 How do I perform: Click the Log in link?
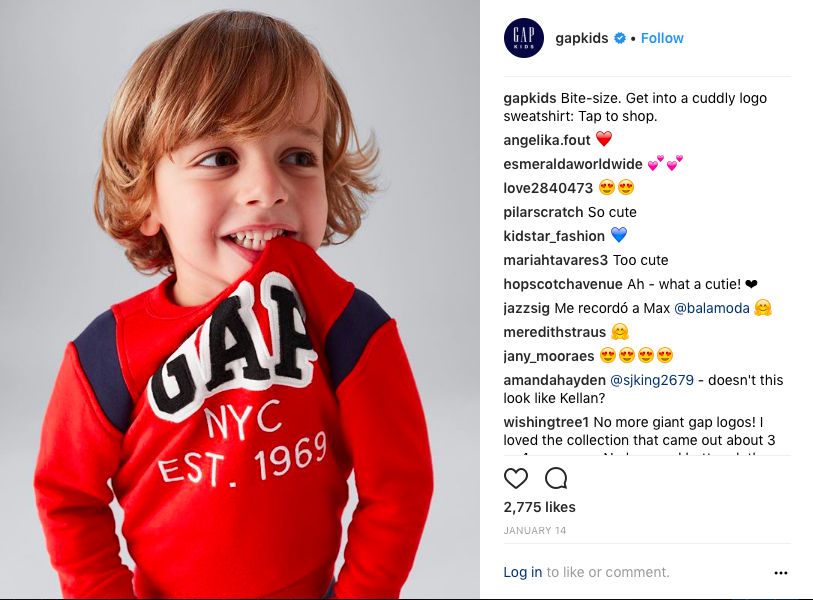tap(523, 572)
